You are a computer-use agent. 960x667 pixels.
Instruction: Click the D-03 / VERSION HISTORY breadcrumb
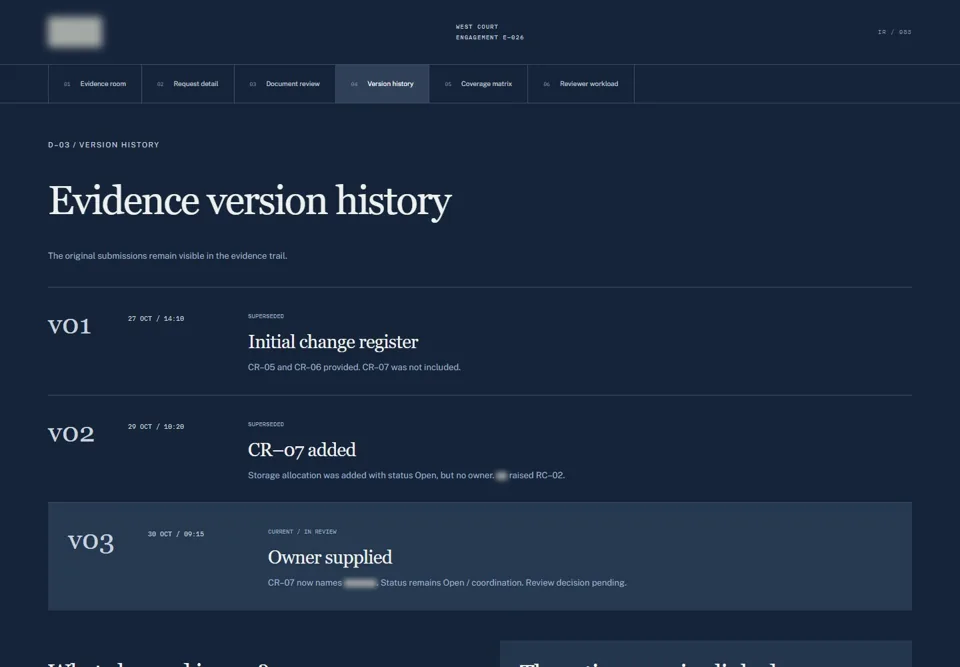point(103,145)
